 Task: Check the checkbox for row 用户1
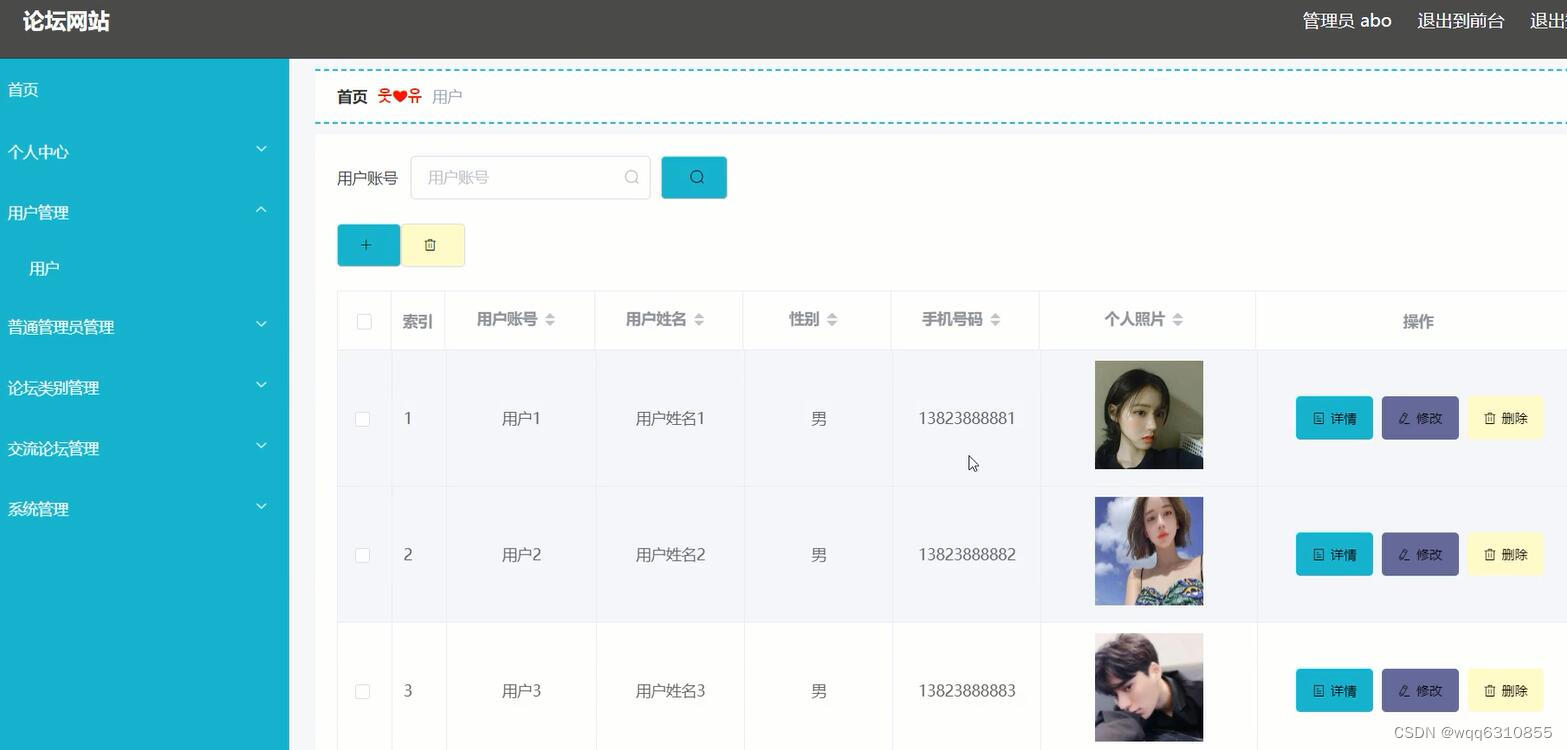point(363,419)
